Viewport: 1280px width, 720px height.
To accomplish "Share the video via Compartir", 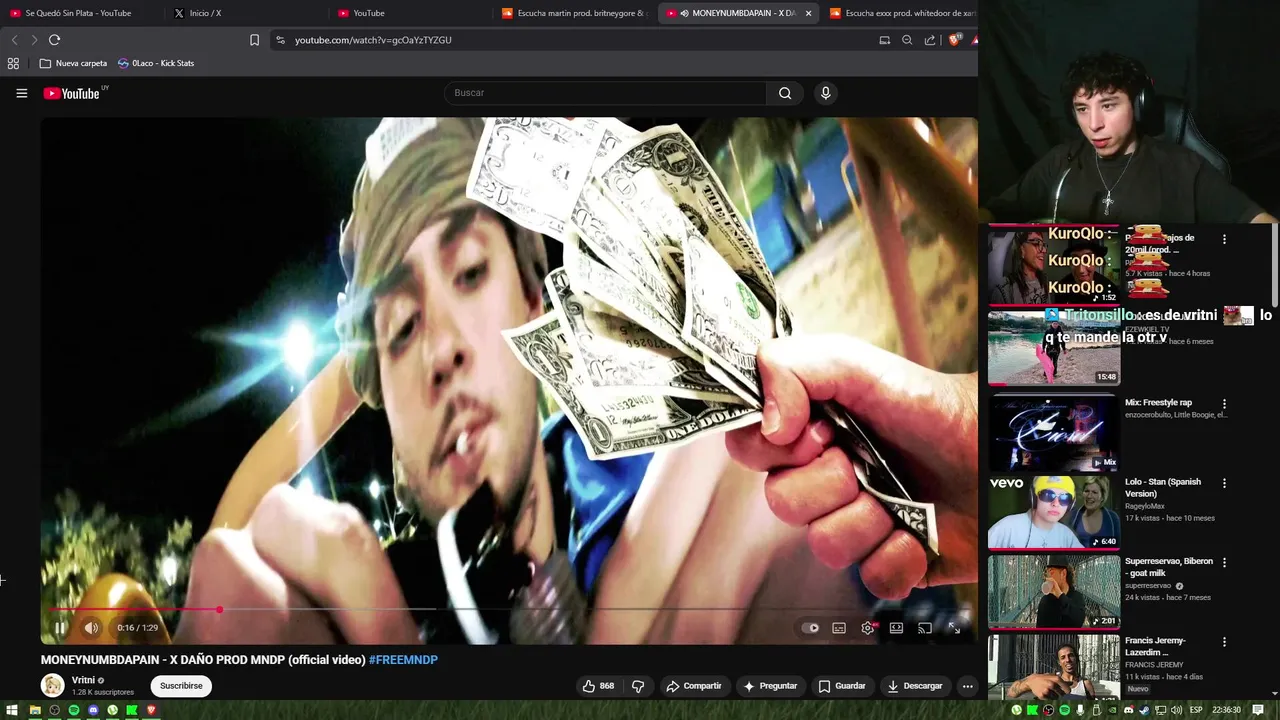I will click(x=693, y=686).
